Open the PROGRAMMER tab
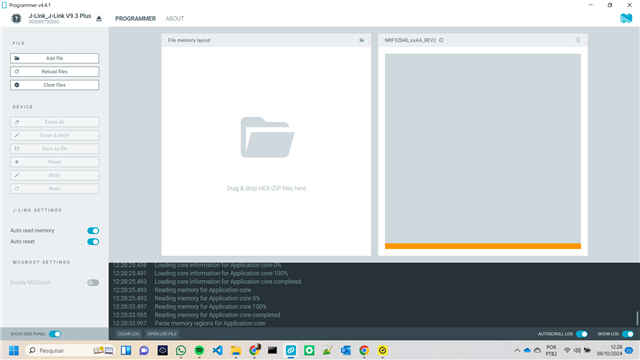 pos(136,18)
